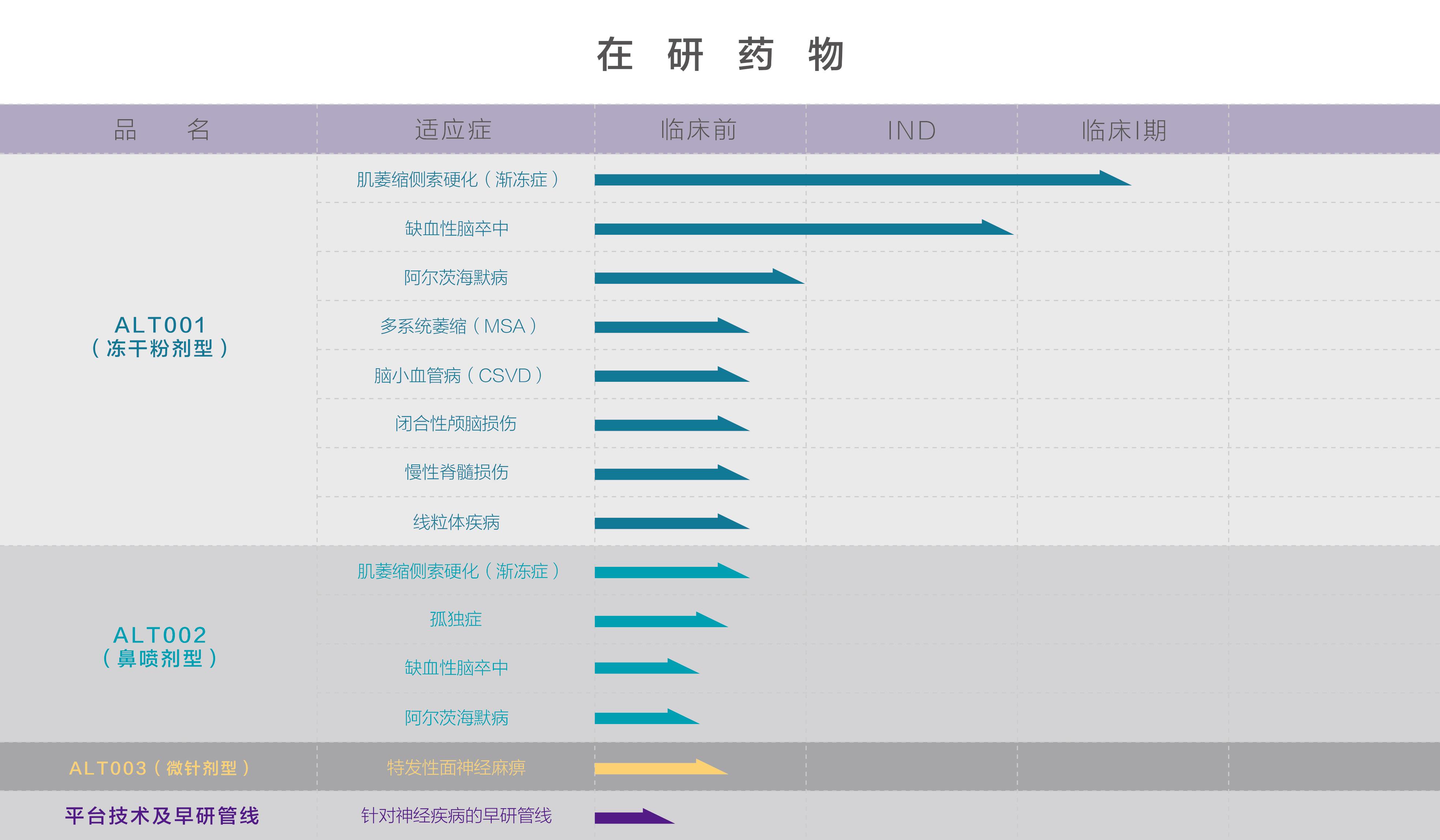This screenshot has height=840, width=1440.
Task: Click the ALT003 微针剂型 yellow label
Action: (160, 768)
